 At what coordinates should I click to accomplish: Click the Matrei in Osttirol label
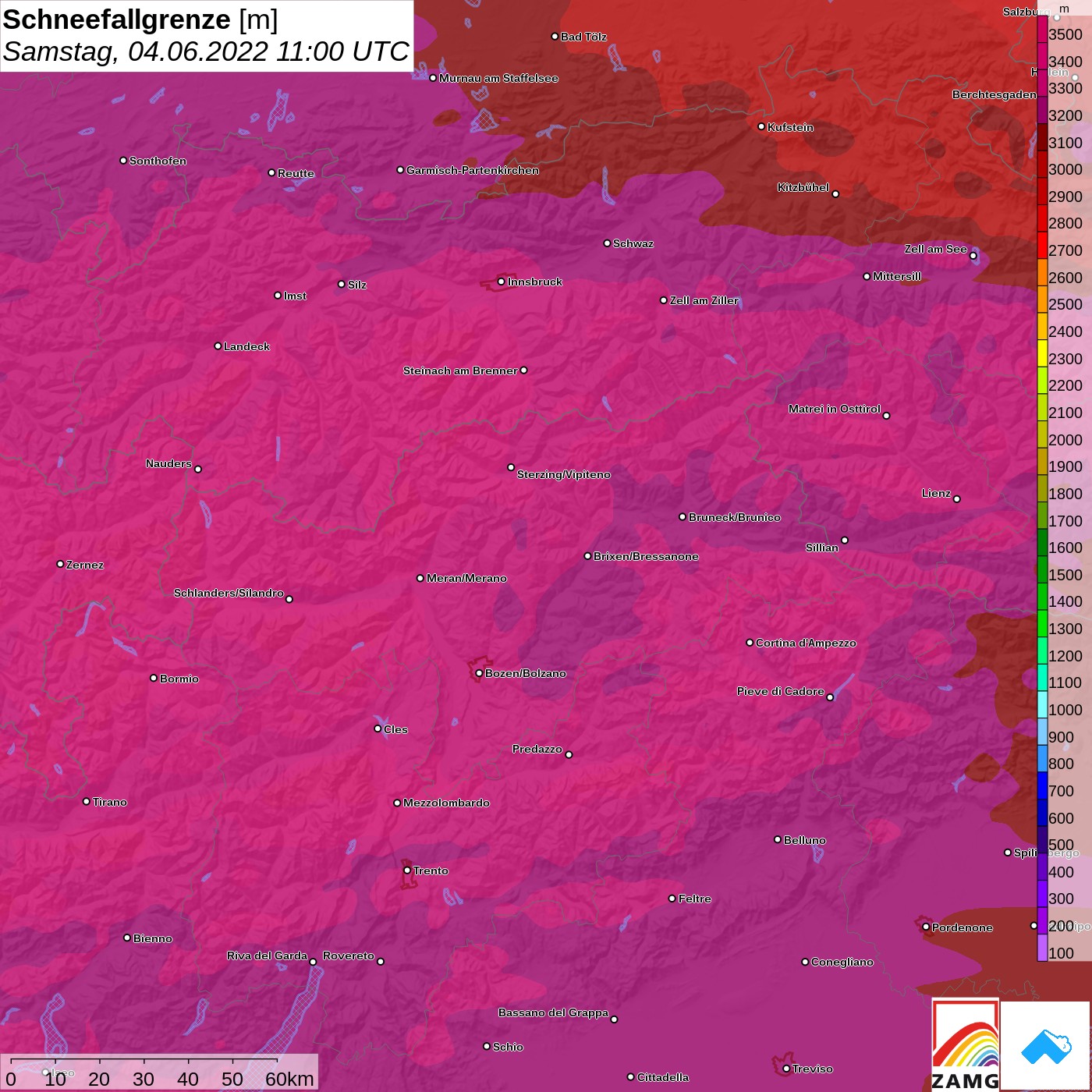click(x=835, y=409)
